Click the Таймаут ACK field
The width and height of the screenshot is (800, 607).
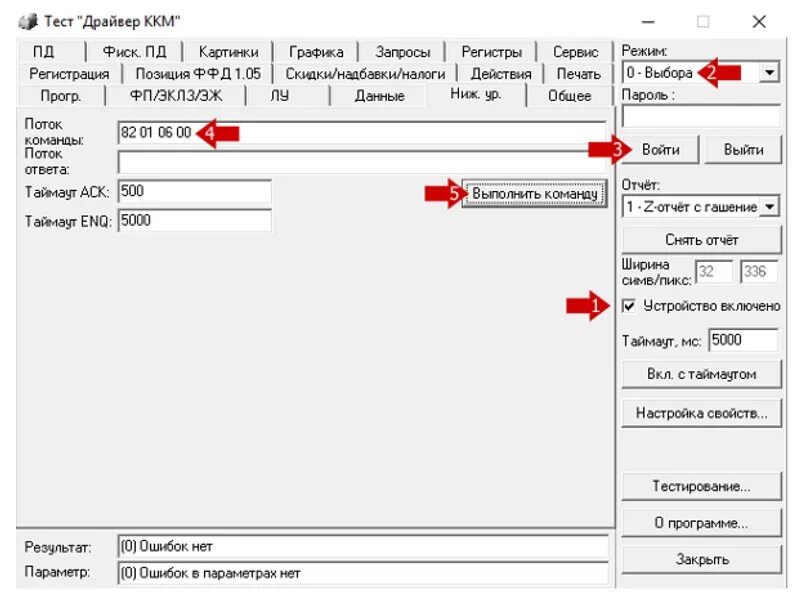pos(194,192)
